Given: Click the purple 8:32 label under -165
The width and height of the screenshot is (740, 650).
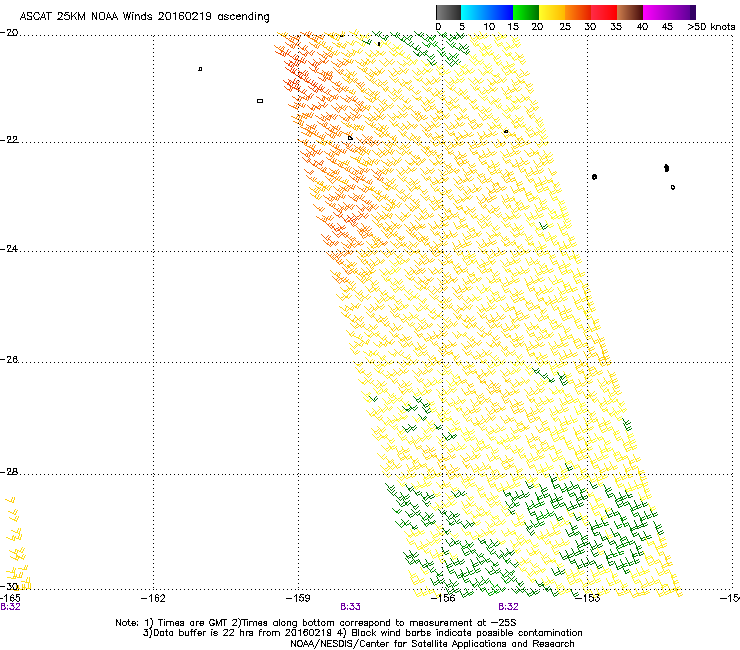Looking at the screenshot, I should (x=10, y=607).
